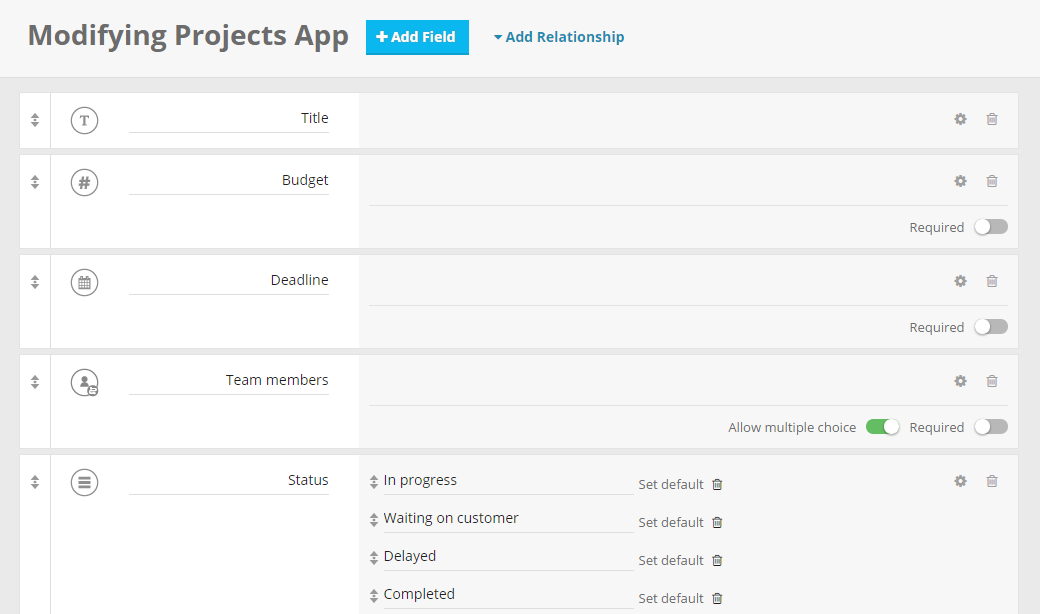Click the Status field list type icon
This screenshot has width=1040, height=614.
coord(84,482)
